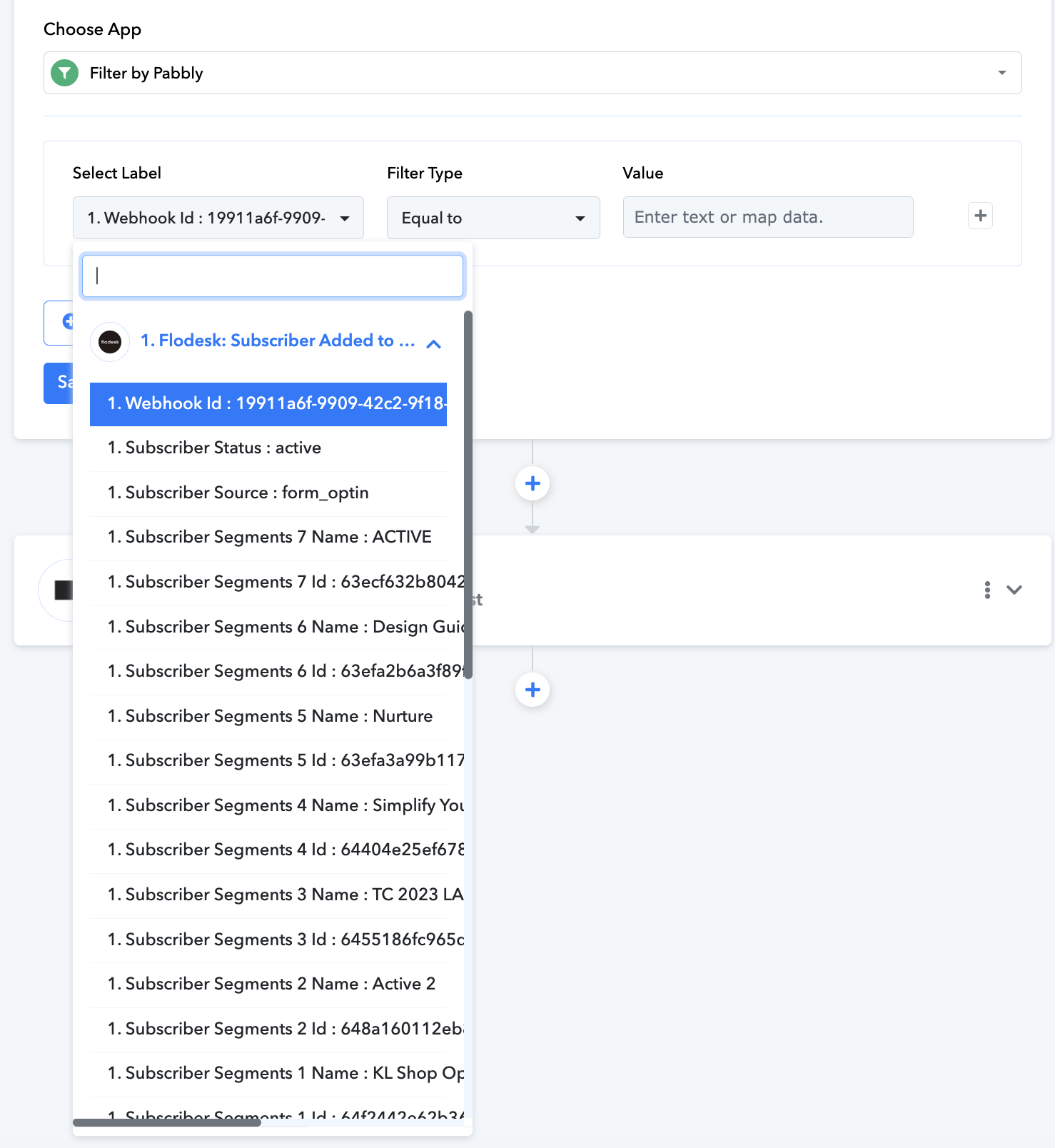This screenshot has height=1148, width=1055.
Task: Select Subscriber Source : form_optin
Action: 268,493
